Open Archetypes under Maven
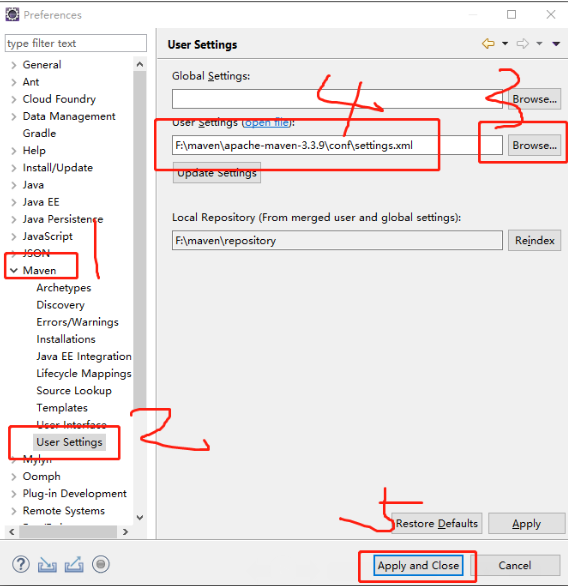 64,288
